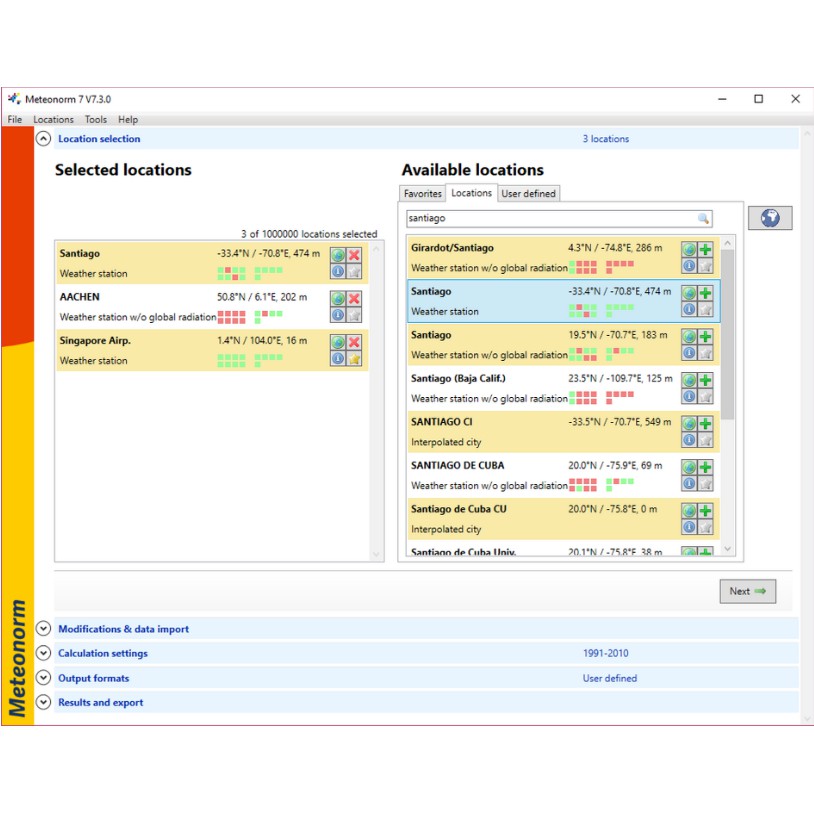Add SANTIAGO DE CUBA weather station

pyautogui.click(x=705, y=467)
